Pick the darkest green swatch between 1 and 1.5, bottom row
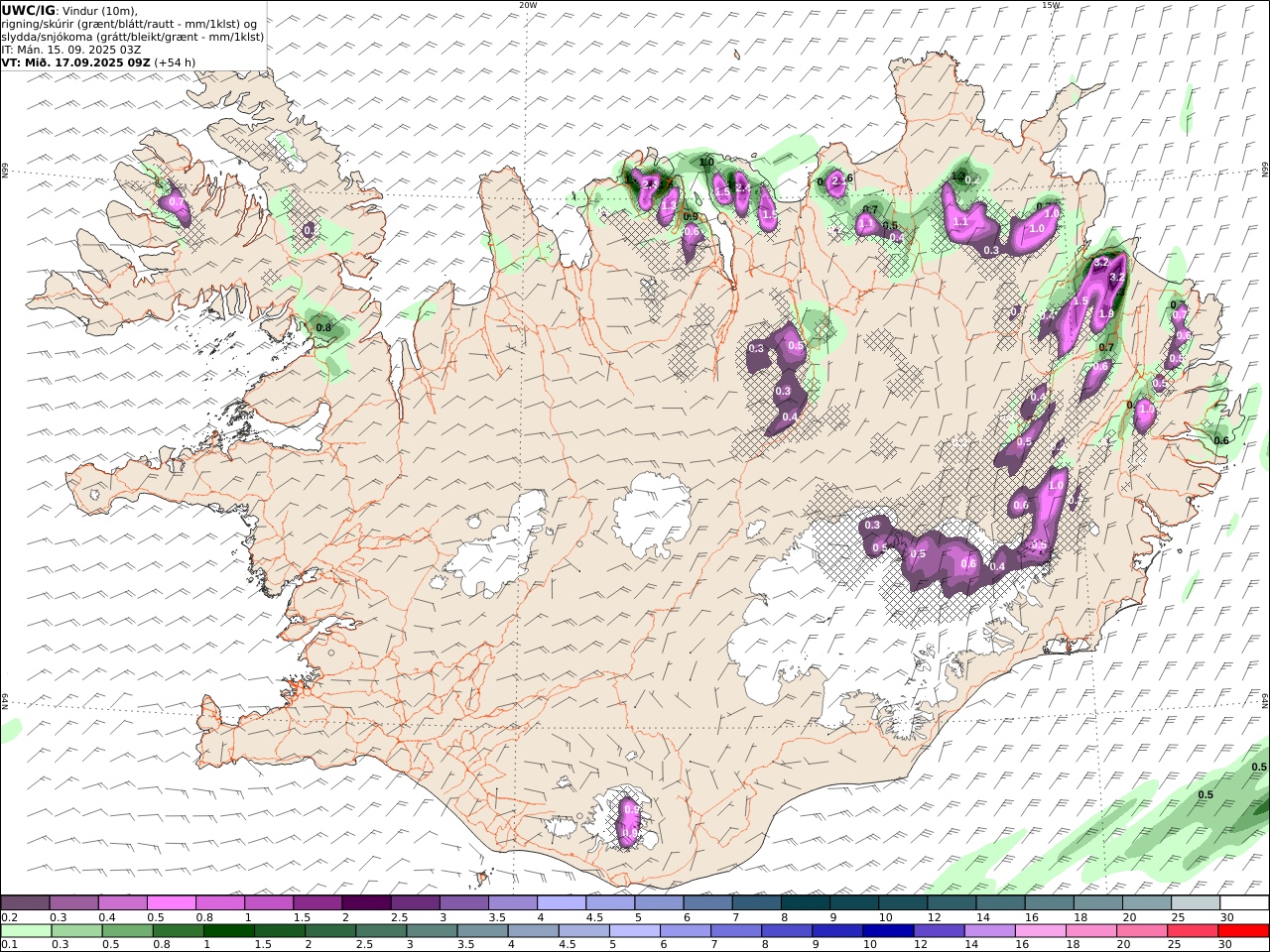 pos(229,930)
